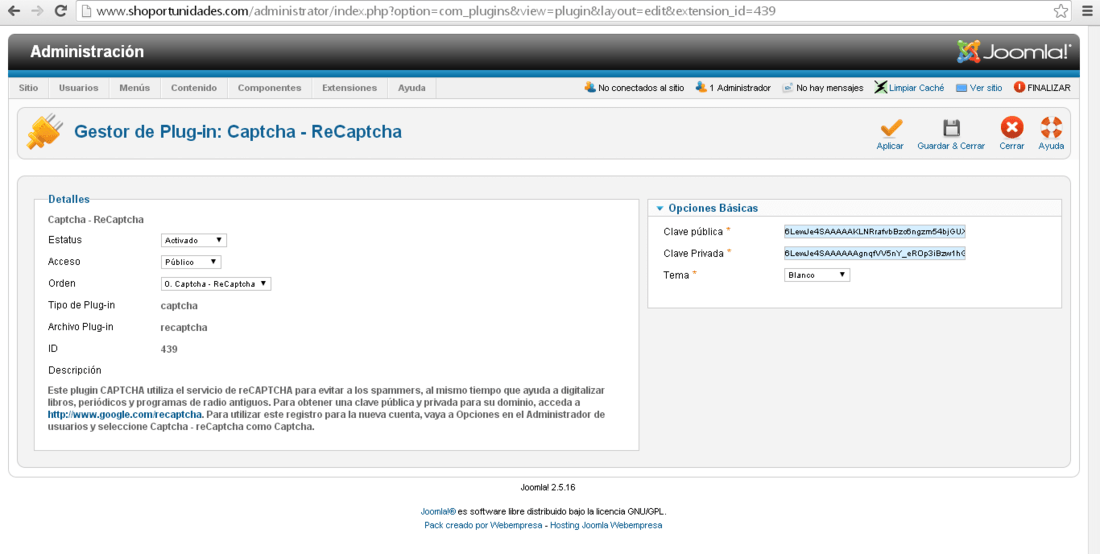This screenshot has height=554, width=1100.
Task: Click Pack creado por Webempresa link
Action: click(x=483, y=525)
